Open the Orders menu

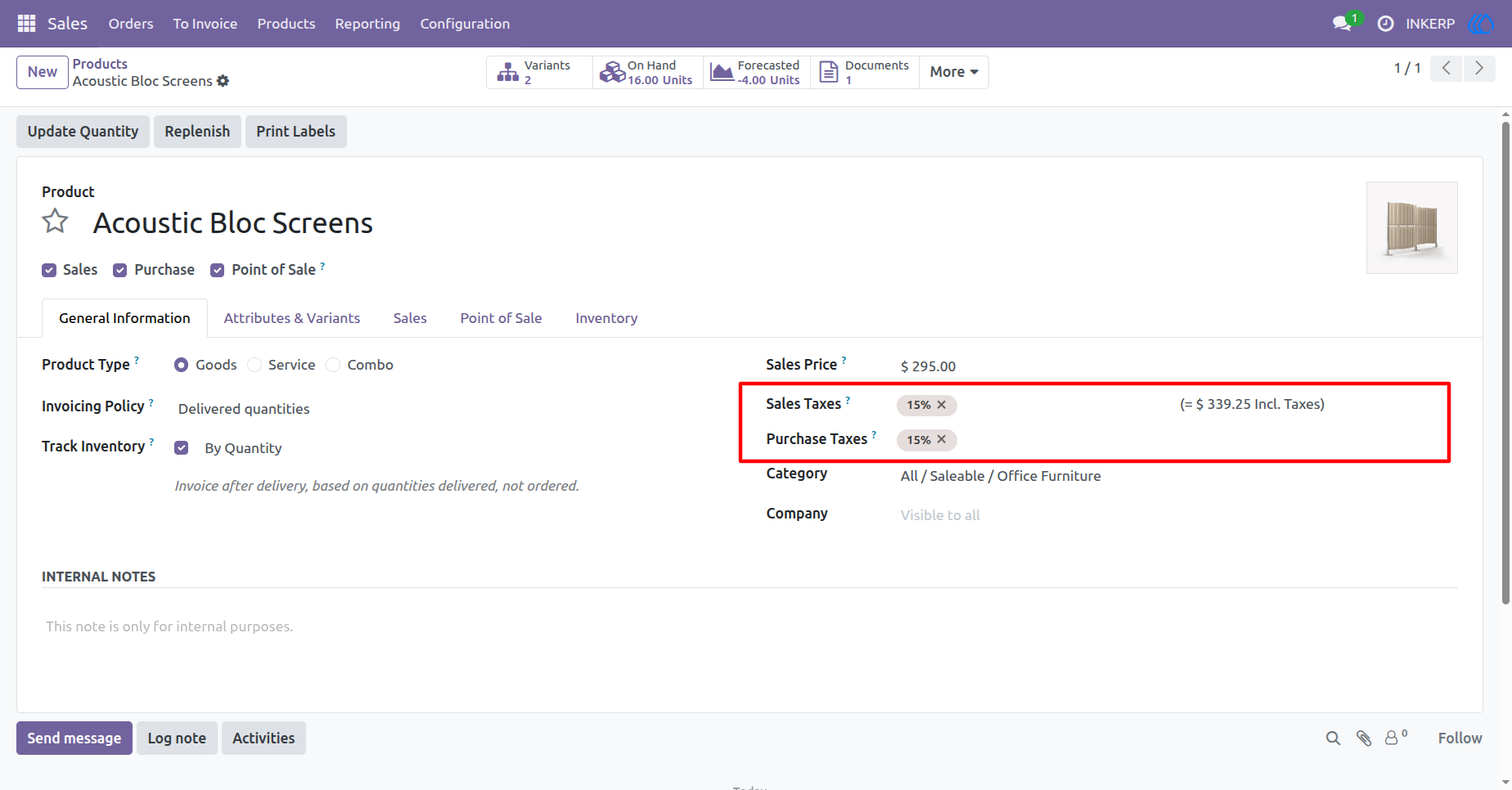(131, 24)
